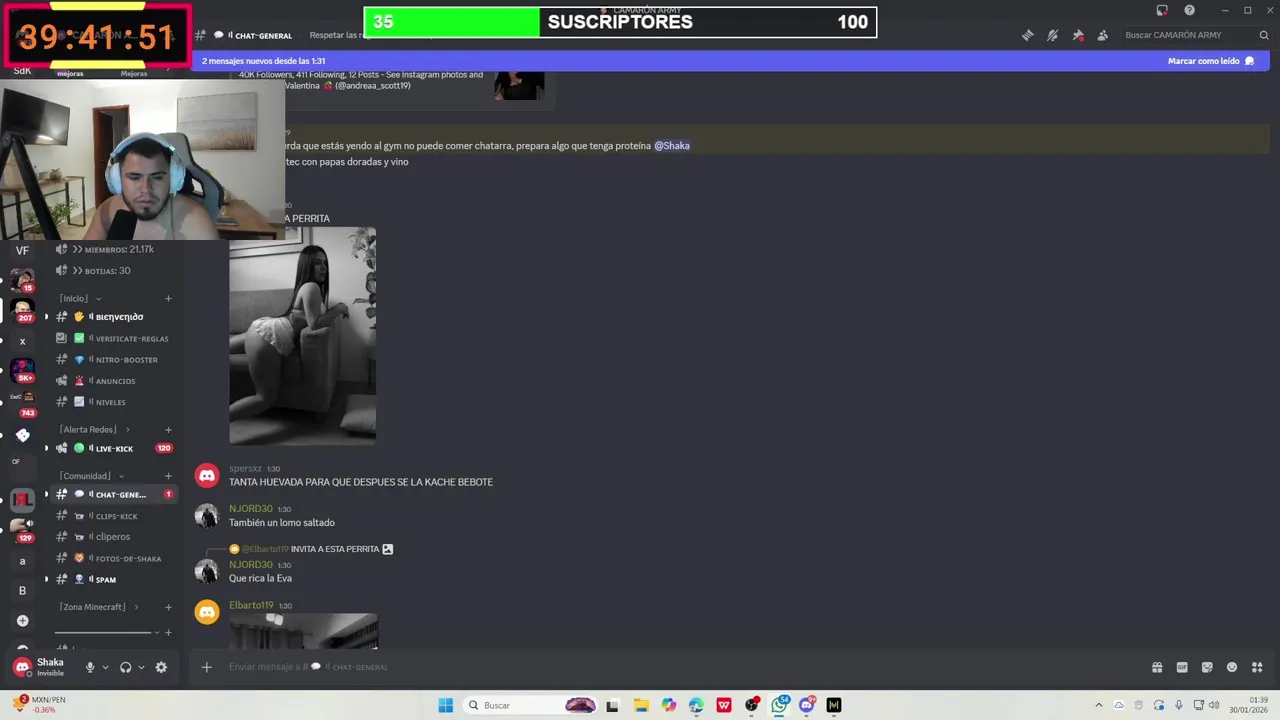1280x720 pixels.
Task: Click the plus attach-file button
Action: [x=206, y=667]
